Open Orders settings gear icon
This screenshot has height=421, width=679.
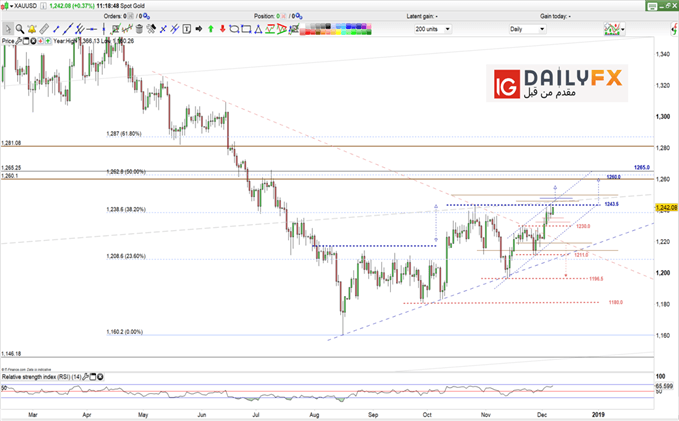tap(146, 16)
